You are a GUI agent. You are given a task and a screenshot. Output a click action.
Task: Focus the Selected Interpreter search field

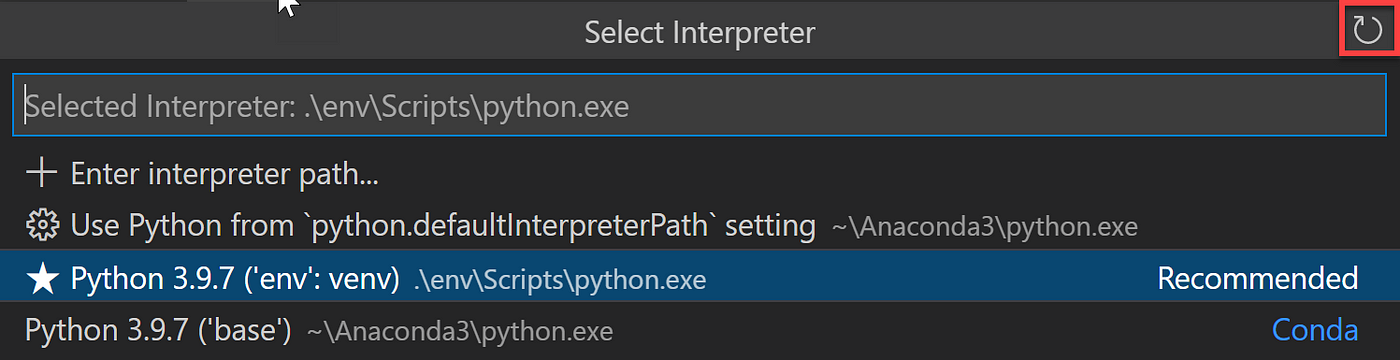(x=699, y=106)
